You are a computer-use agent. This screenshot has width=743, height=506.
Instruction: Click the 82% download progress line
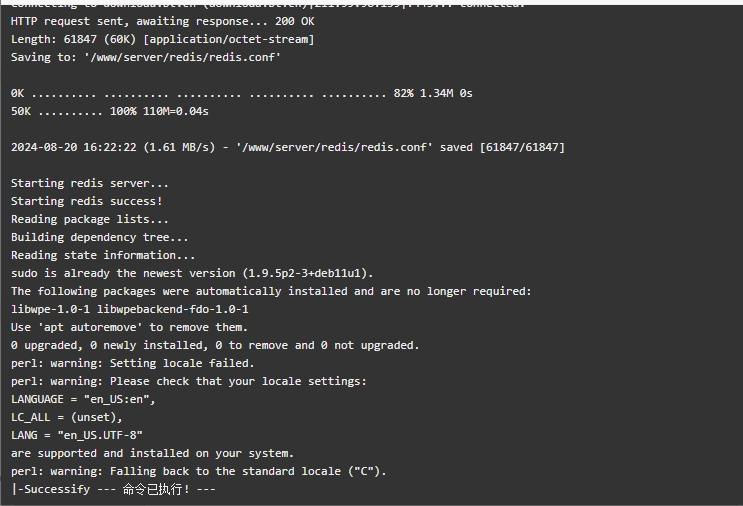coord(242,93)
